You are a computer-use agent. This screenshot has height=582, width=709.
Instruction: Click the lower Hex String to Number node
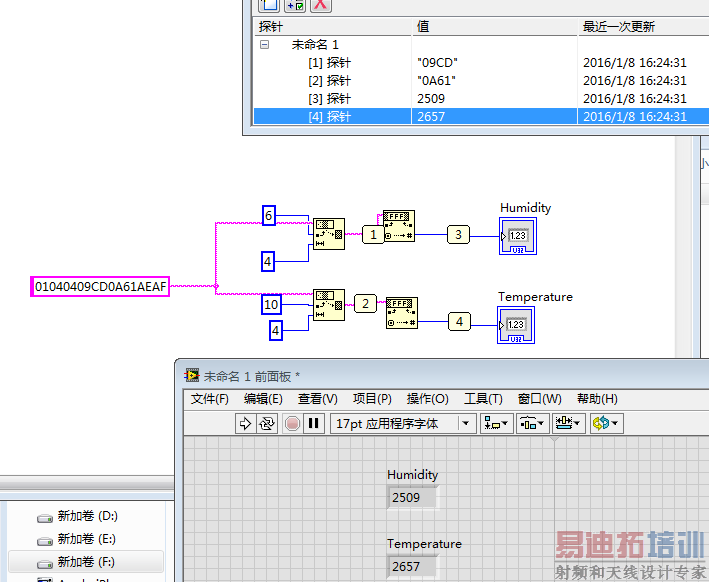point(402,313)
